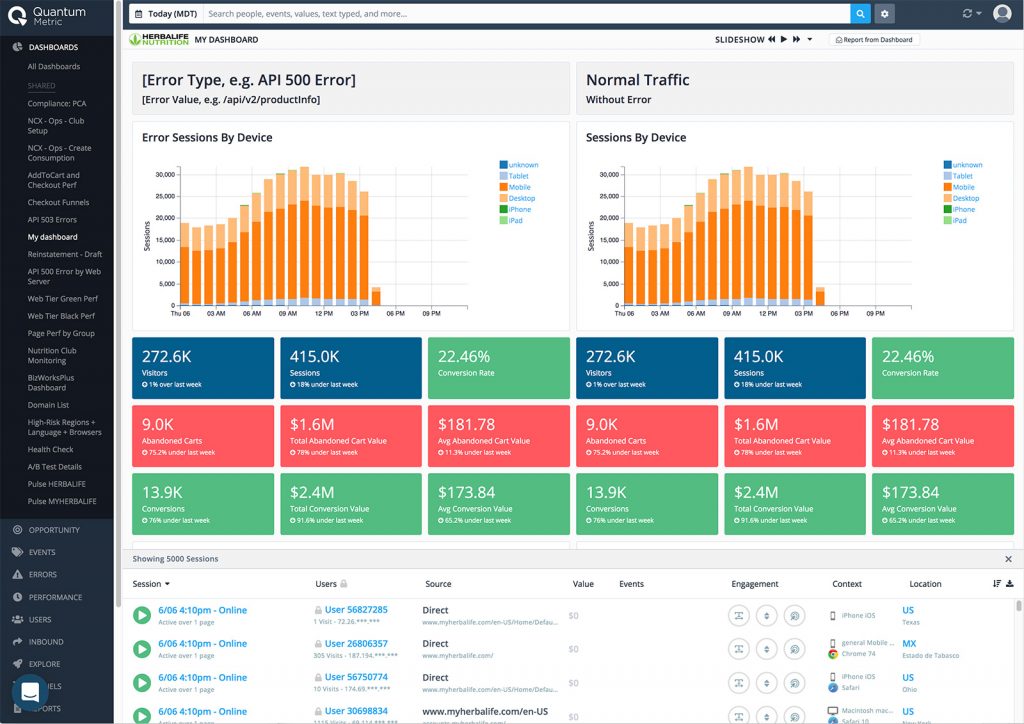Click scroll engagement icon in User 56827285 row
Screen dimensions: 1024x724
(x=767, y=616)
